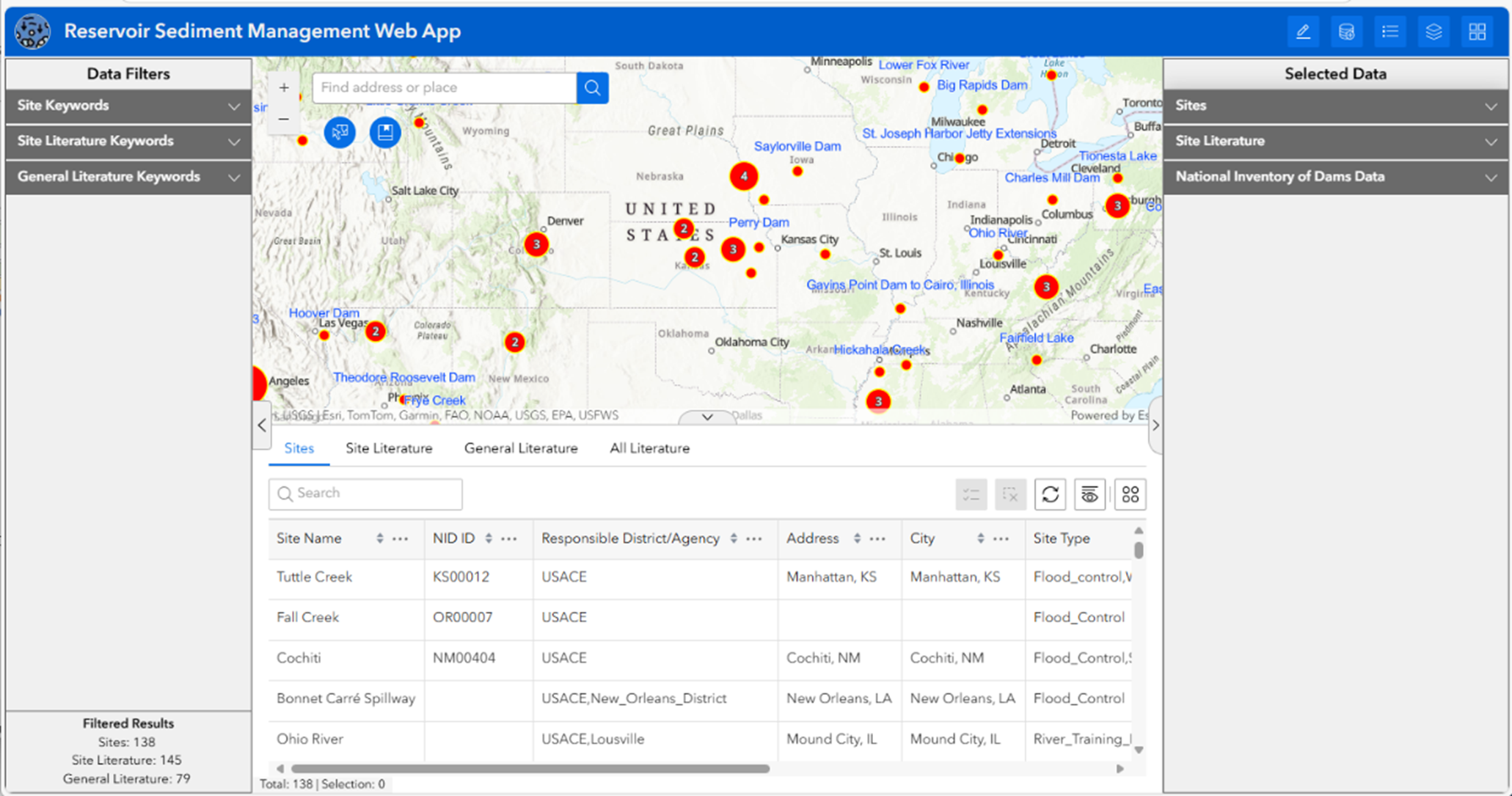The height and width of the screenshot is (796, 1512).
Task: Toggle show selected records in table
Action: (971, 494)
